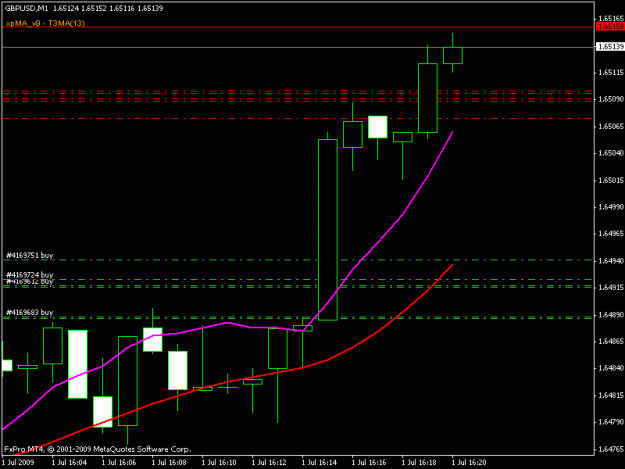
Task: Click the 1.64790 price scale label
Action: tap(611, 422)
